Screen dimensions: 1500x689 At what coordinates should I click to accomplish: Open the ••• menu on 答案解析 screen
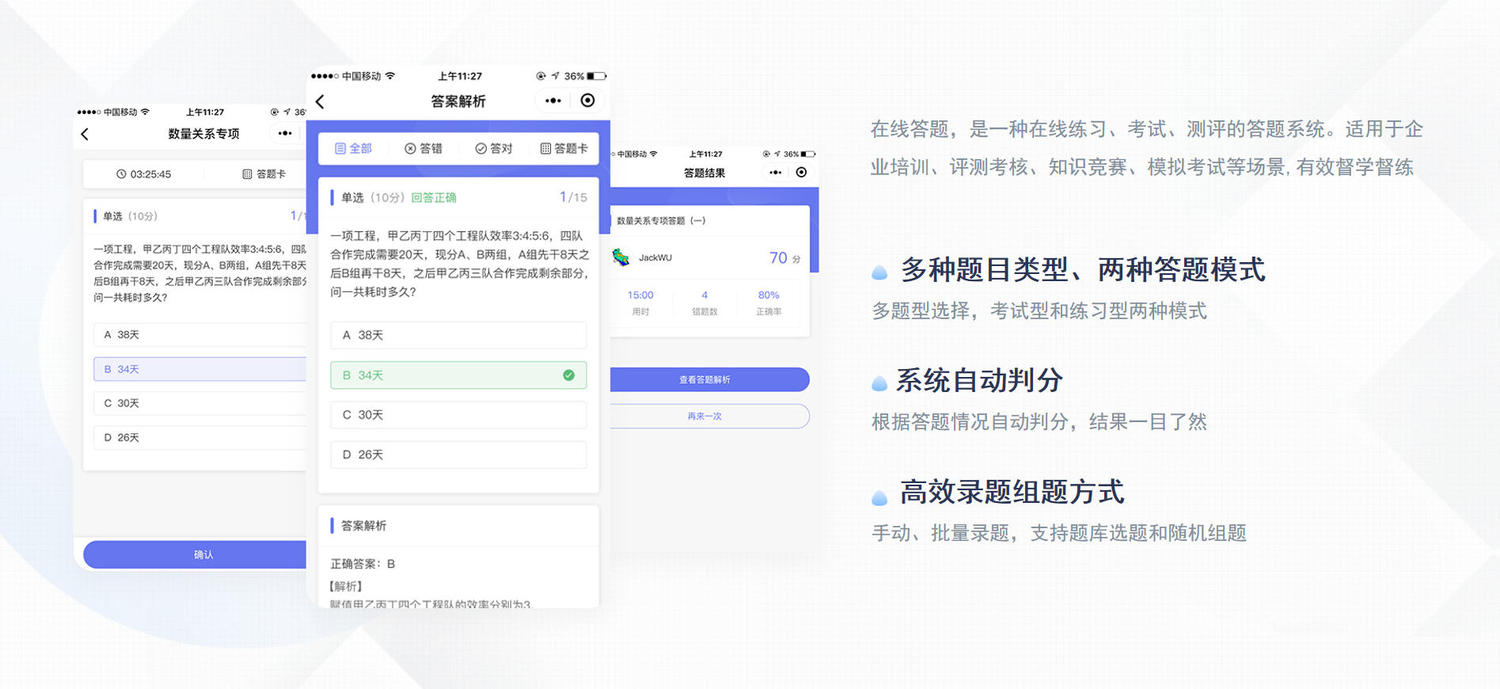553,101
